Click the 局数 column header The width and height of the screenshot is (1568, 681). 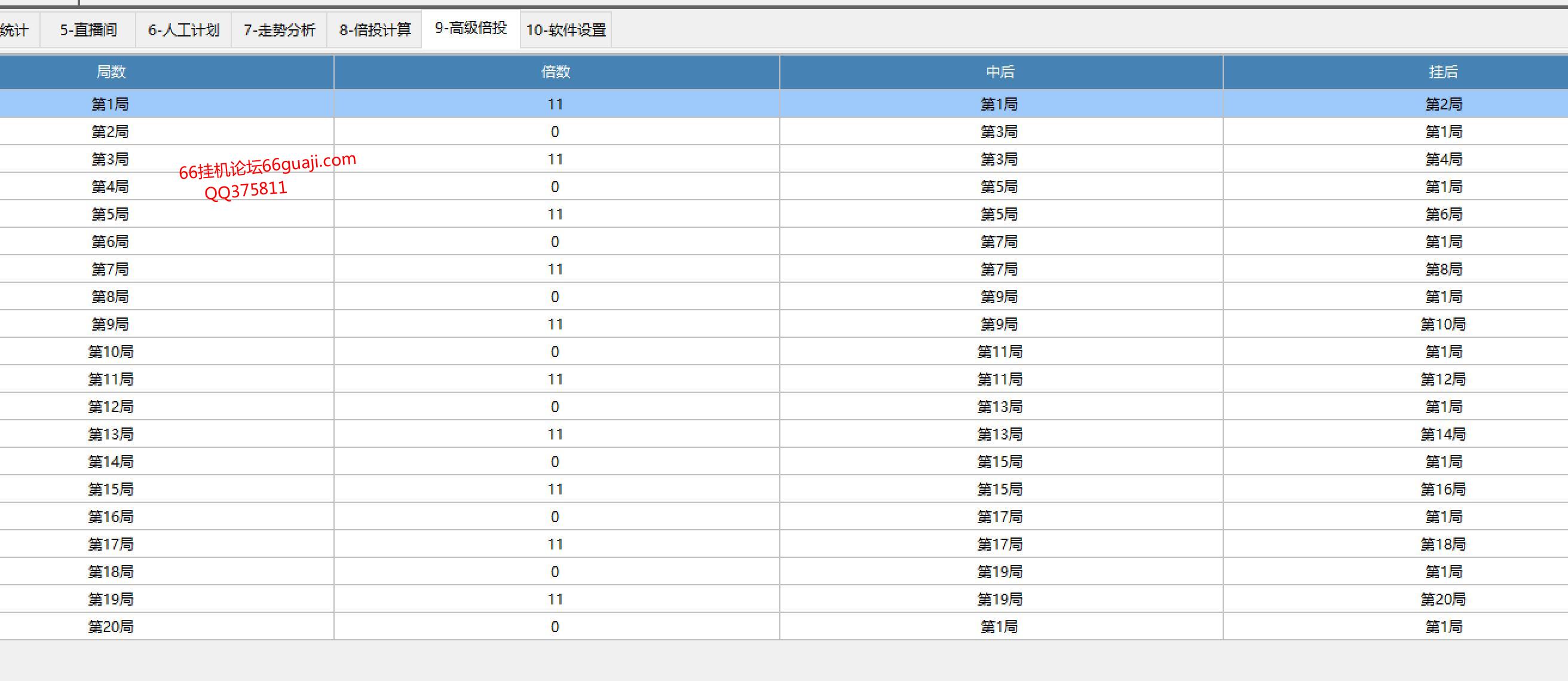167,72
